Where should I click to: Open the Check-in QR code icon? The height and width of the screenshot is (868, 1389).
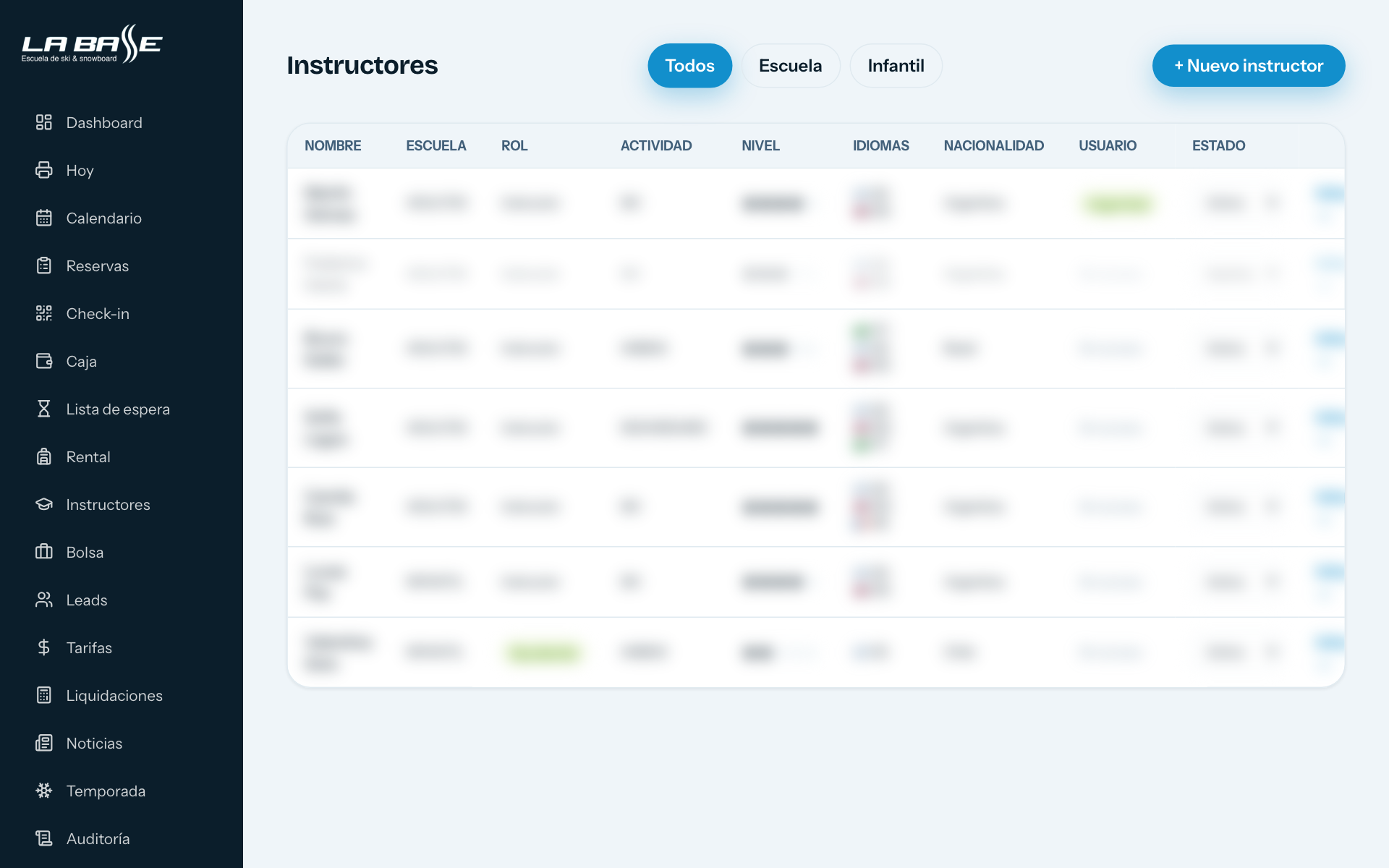tap(44, 313)
